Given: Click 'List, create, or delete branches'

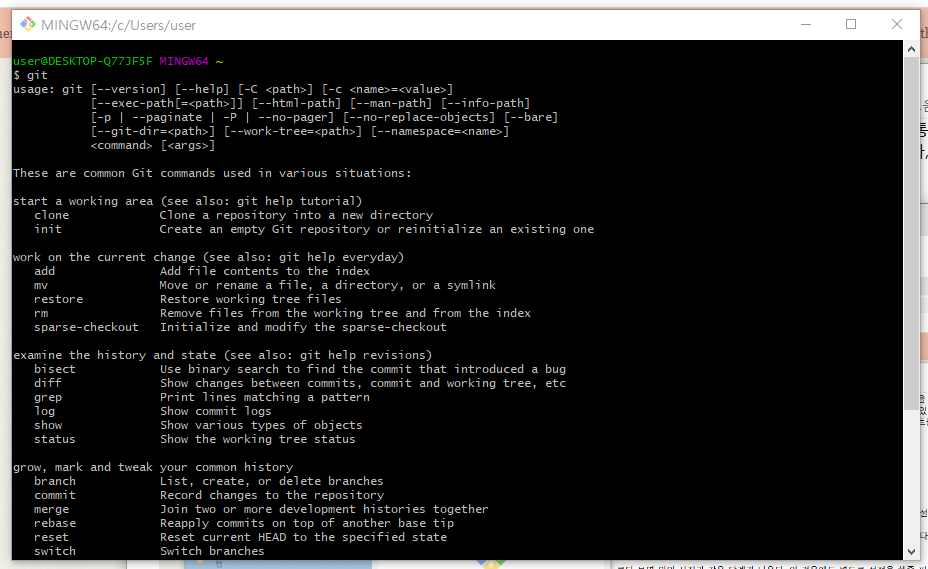Looking at the screenshot, I should (x=272, y=481).
